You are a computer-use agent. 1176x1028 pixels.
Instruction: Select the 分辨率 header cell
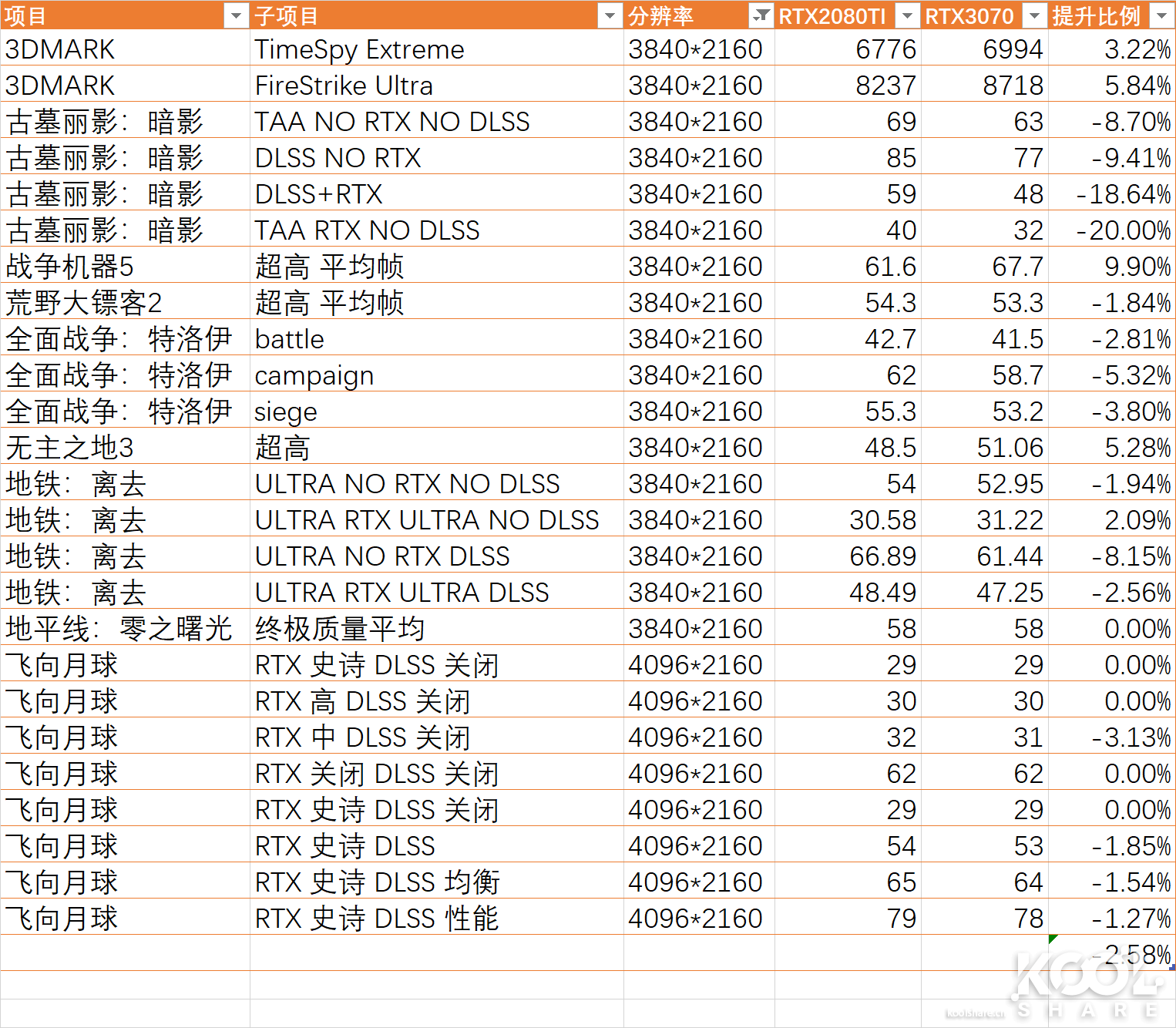point(699,15)
